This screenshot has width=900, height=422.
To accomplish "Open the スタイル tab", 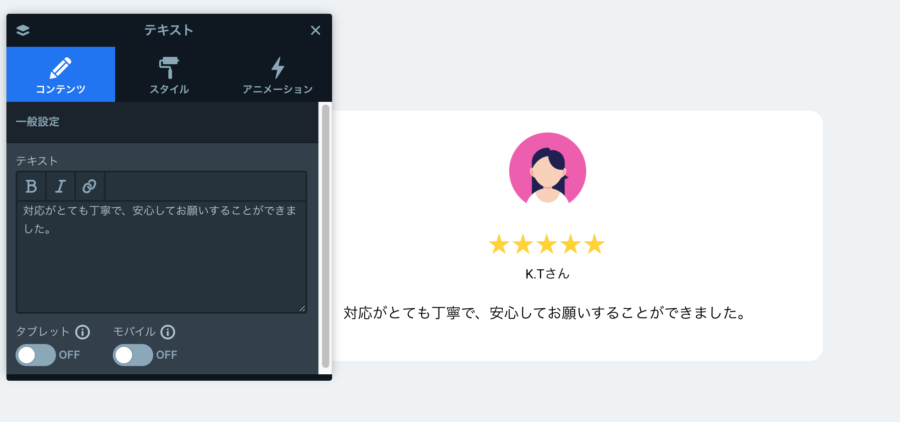I will (x=169, y=74).
